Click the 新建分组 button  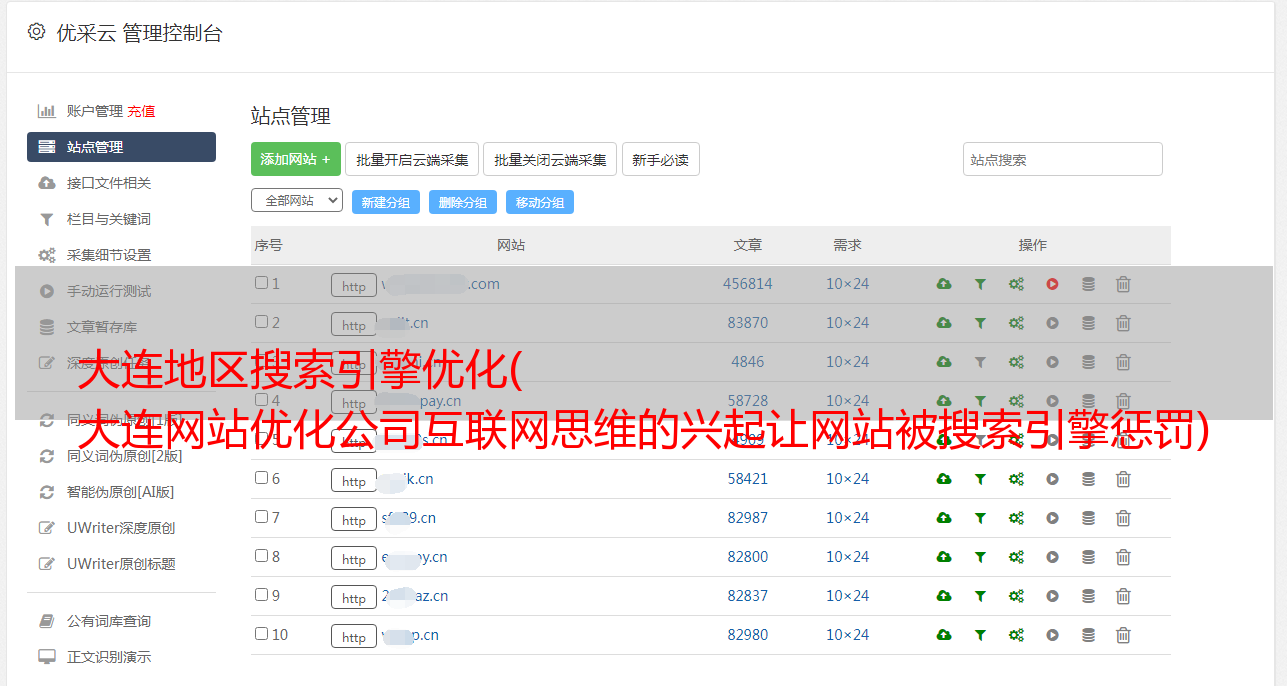point(386,202)
